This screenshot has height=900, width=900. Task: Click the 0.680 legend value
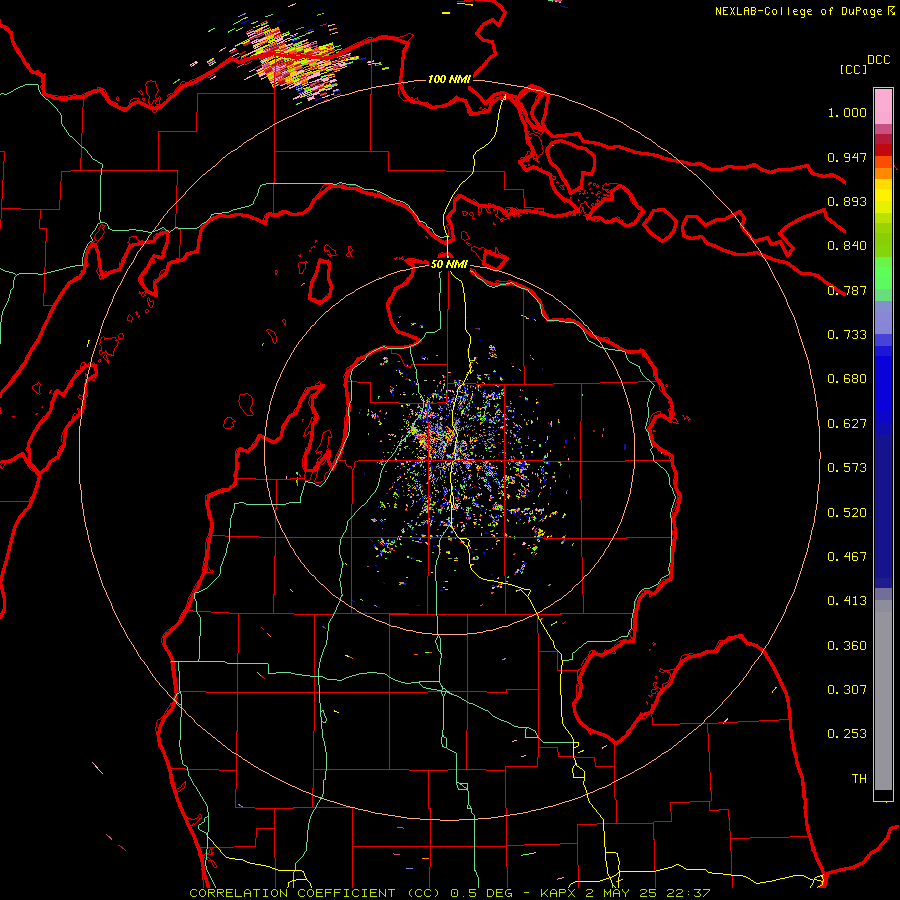click(x=847, y=379)
